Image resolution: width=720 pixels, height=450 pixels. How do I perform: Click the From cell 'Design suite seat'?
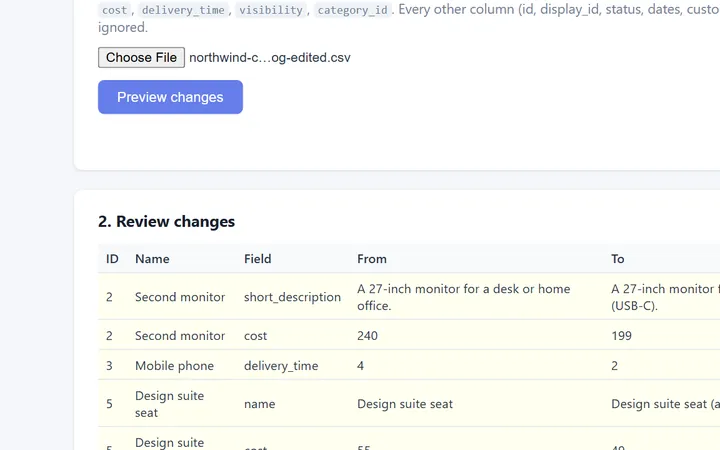tap(405, 404)
